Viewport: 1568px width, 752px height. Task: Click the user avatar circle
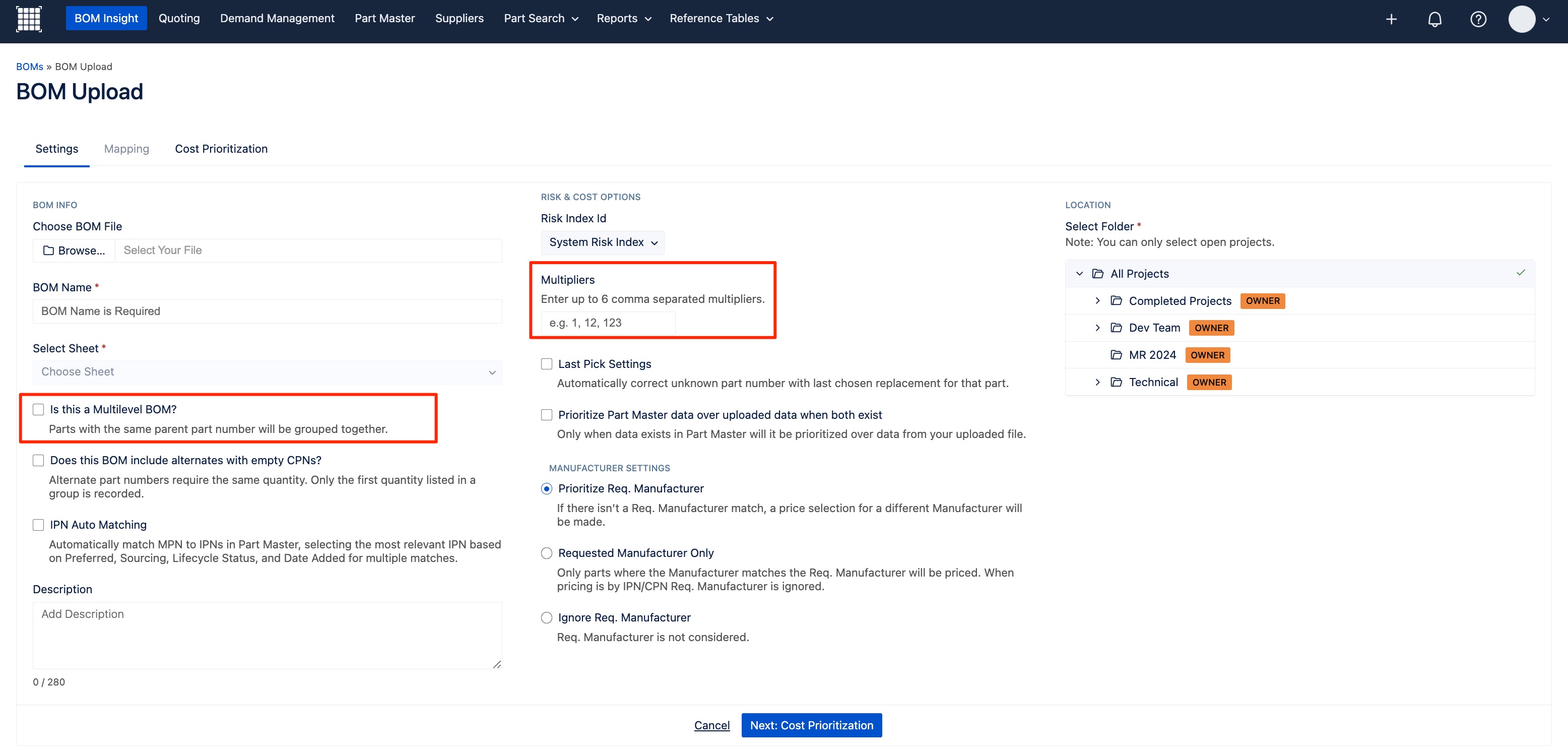[1521, 20]
